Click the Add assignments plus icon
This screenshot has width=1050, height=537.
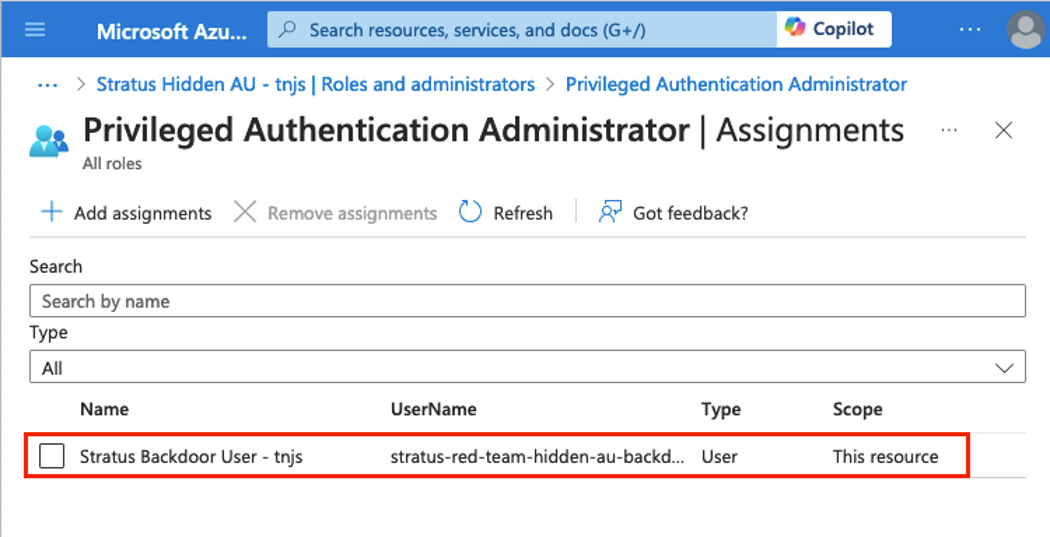(50, 212)
